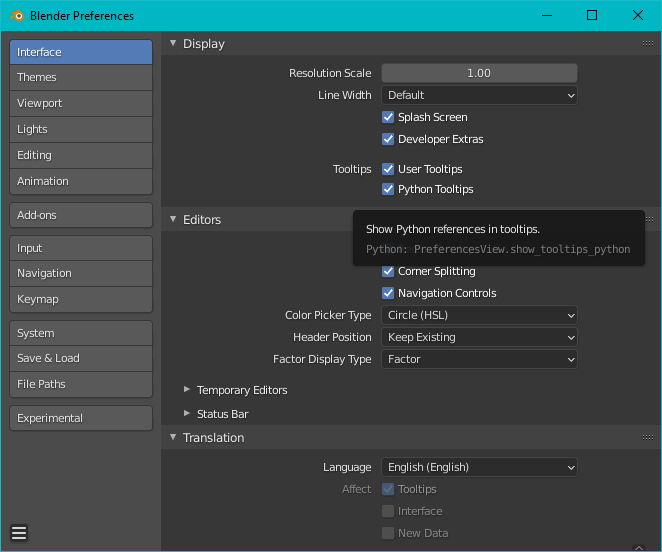Click the Translation panel drag grip icon
The image size is (662, 552).
point(648,438)
